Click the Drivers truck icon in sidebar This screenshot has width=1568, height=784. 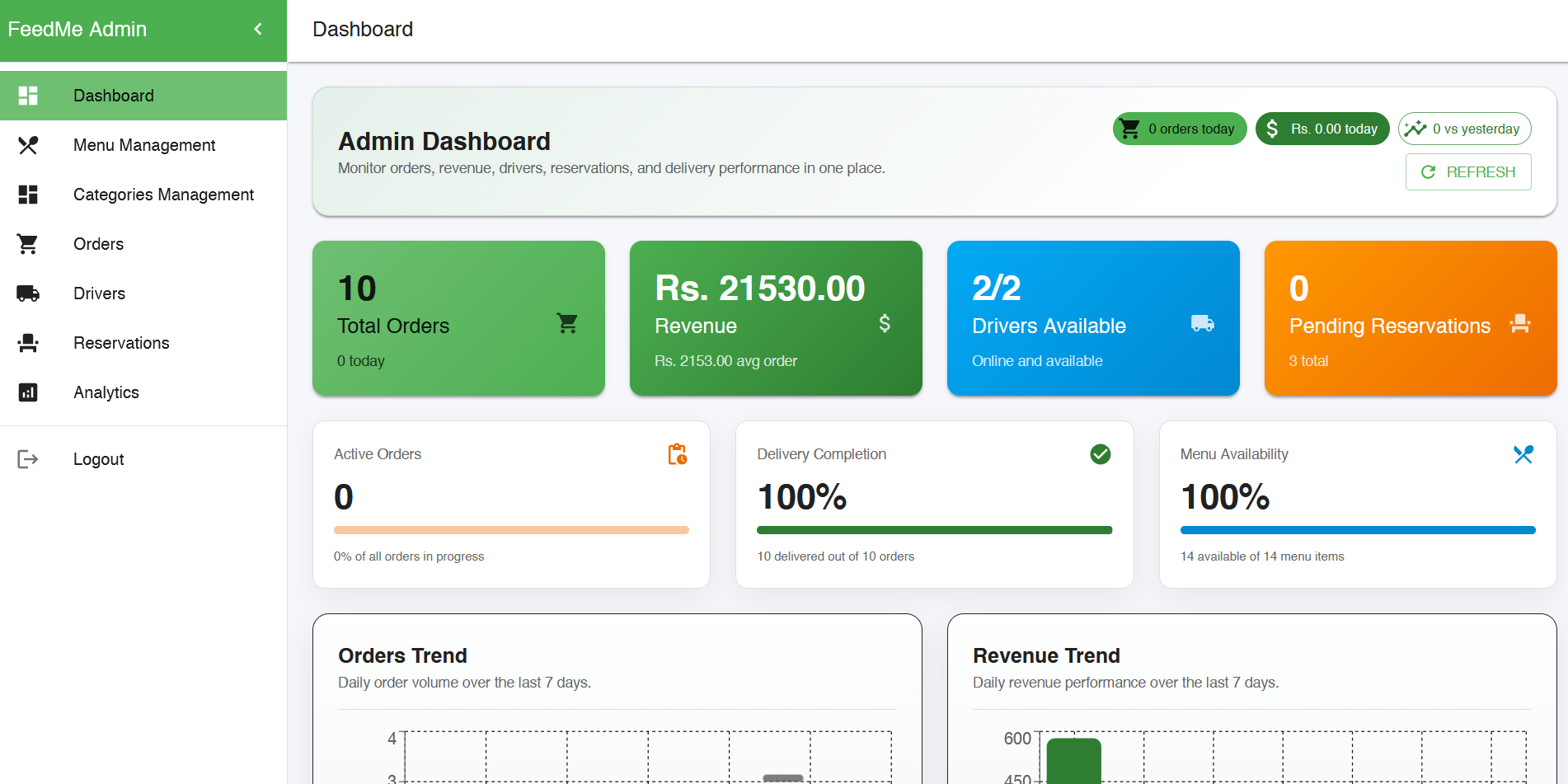point(28,293)
